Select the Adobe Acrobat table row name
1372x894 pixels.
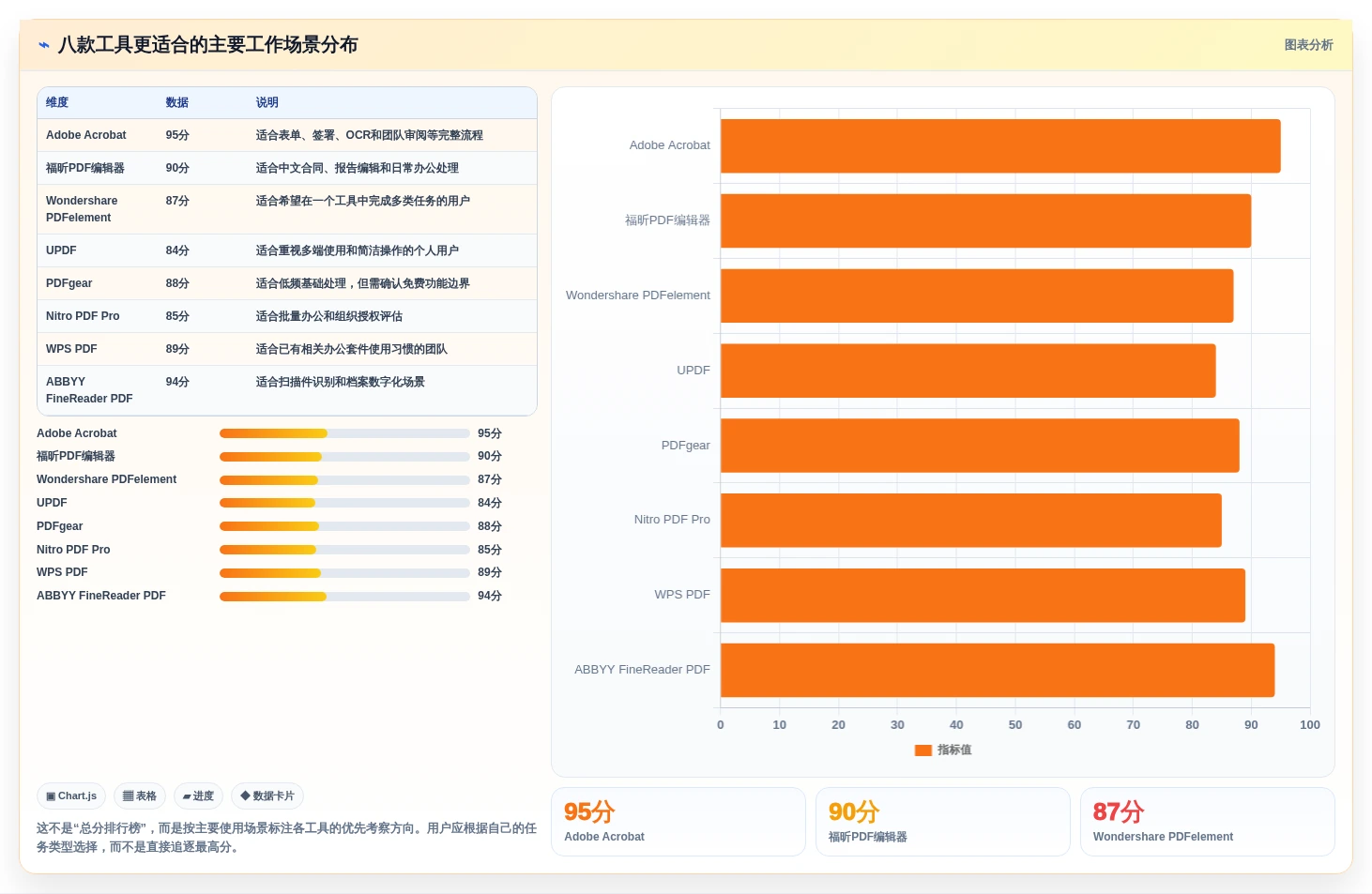click(86, 135)
